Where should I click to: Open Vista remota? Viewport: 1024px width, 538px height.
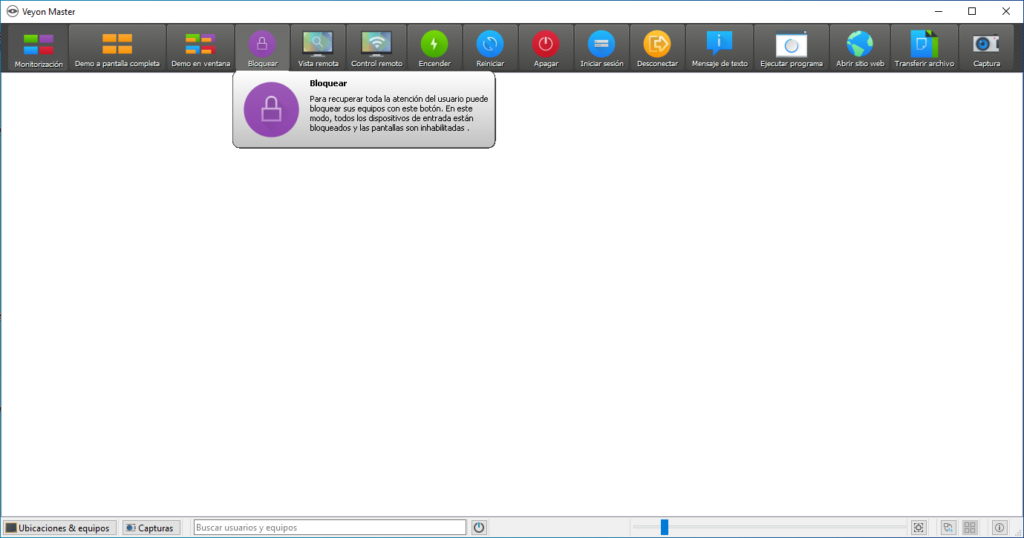point(318,48)
